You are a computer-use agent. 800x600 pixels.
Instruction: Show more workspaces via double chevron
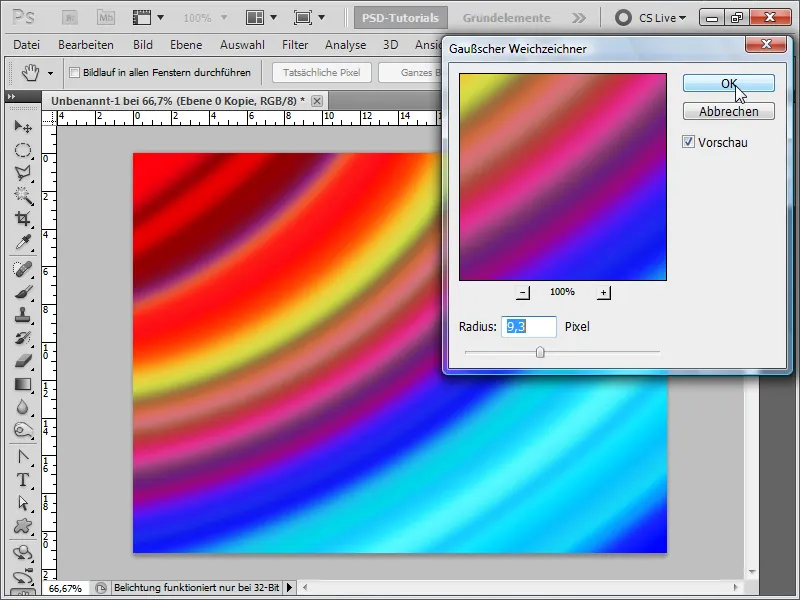click(x=579, y=18)
